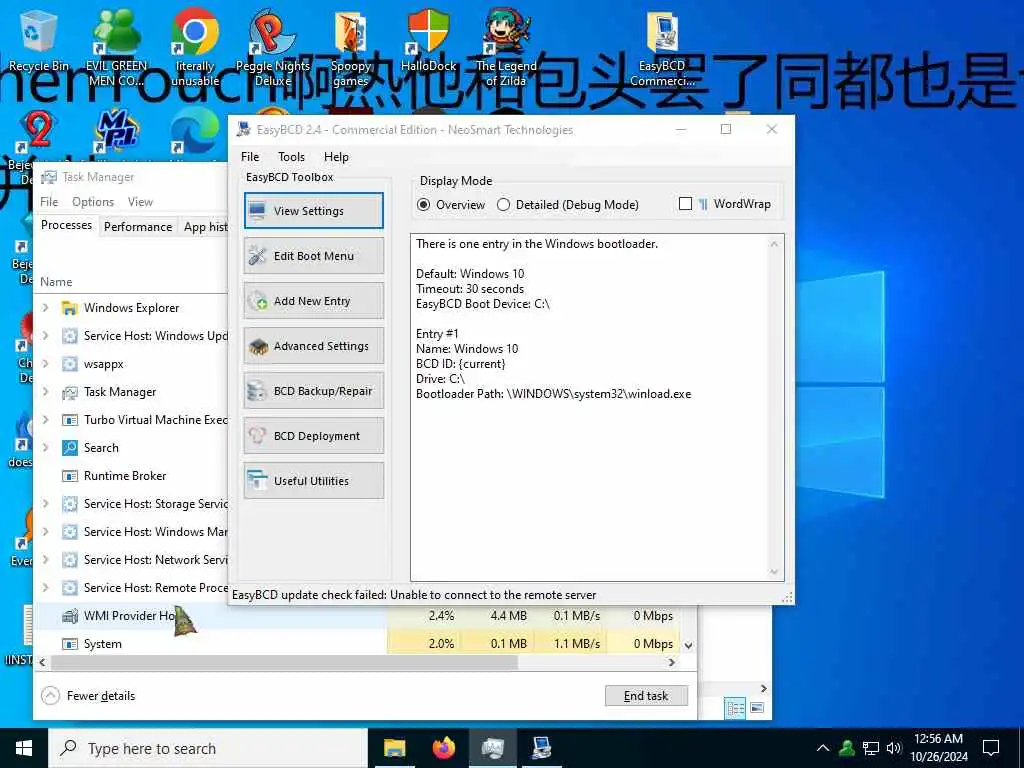Screen dimensions: 1024x768
Task: Select the Runtime Broker process
Action: click(131, 475)
